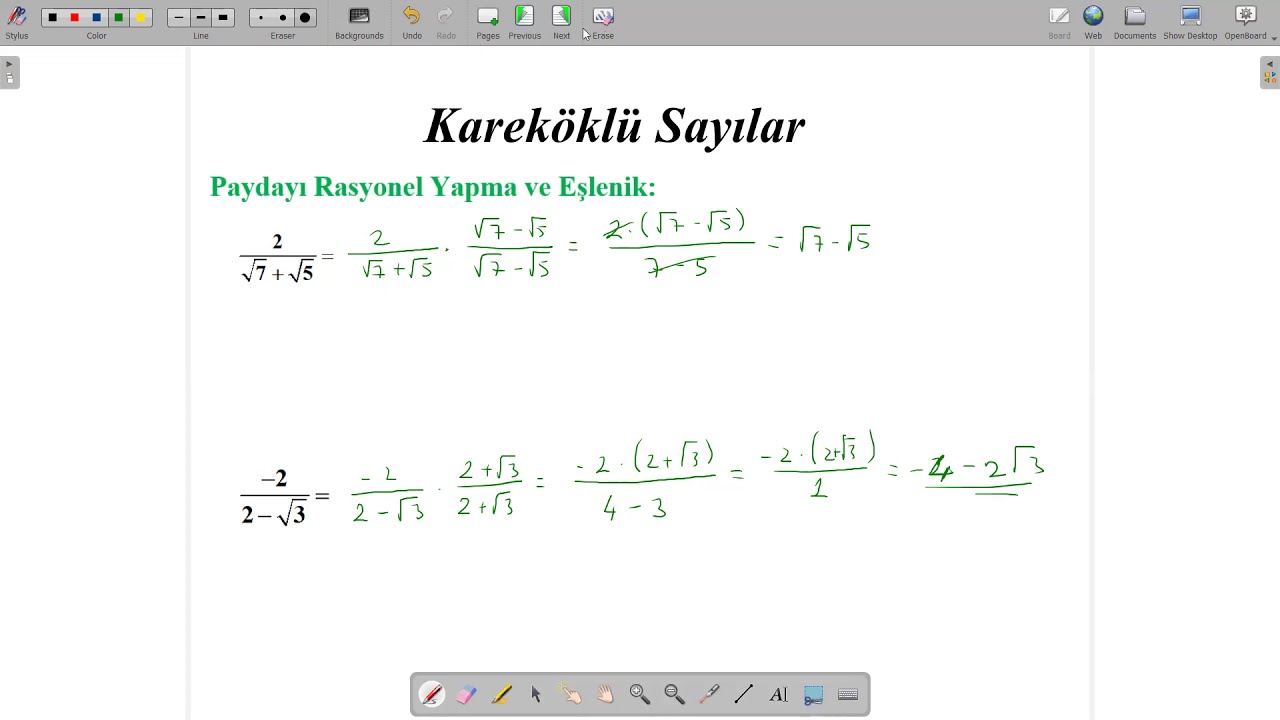1280x720 pixels.
Task: Click the Redo button
Action: (446, 22)
